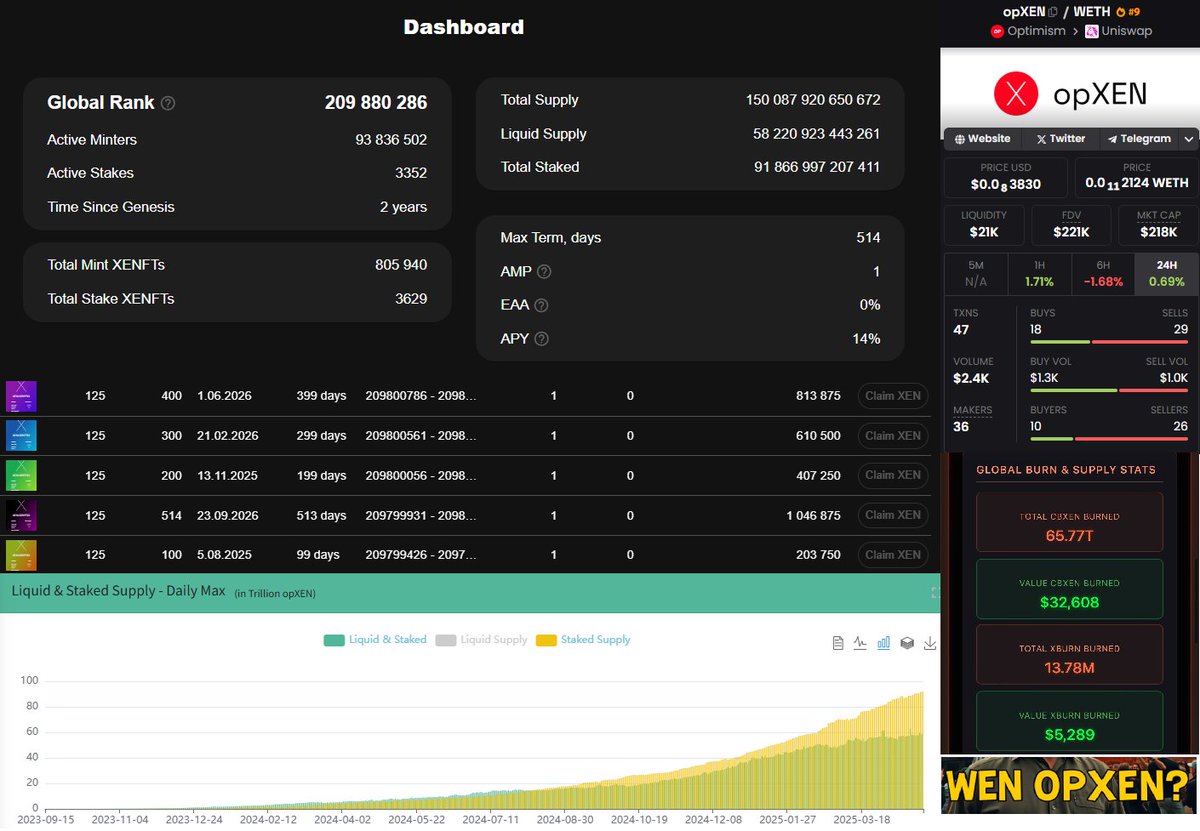Toggle chart stack icon
The width and height of the screenshot is (1200, 831).
tap(907, 643)
